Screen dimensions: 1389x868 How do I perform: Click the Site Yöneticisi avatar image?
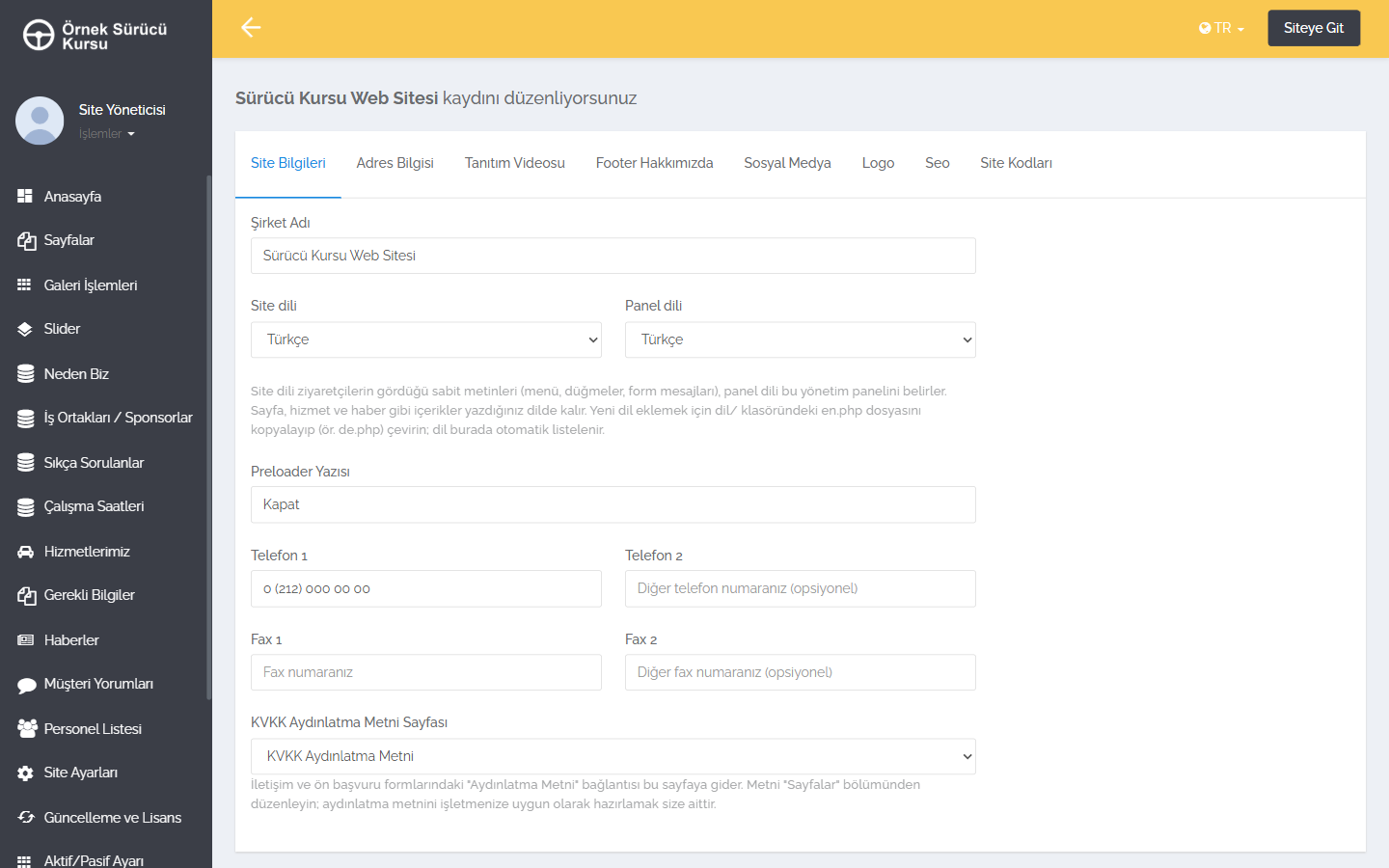(x=40, y=121)
